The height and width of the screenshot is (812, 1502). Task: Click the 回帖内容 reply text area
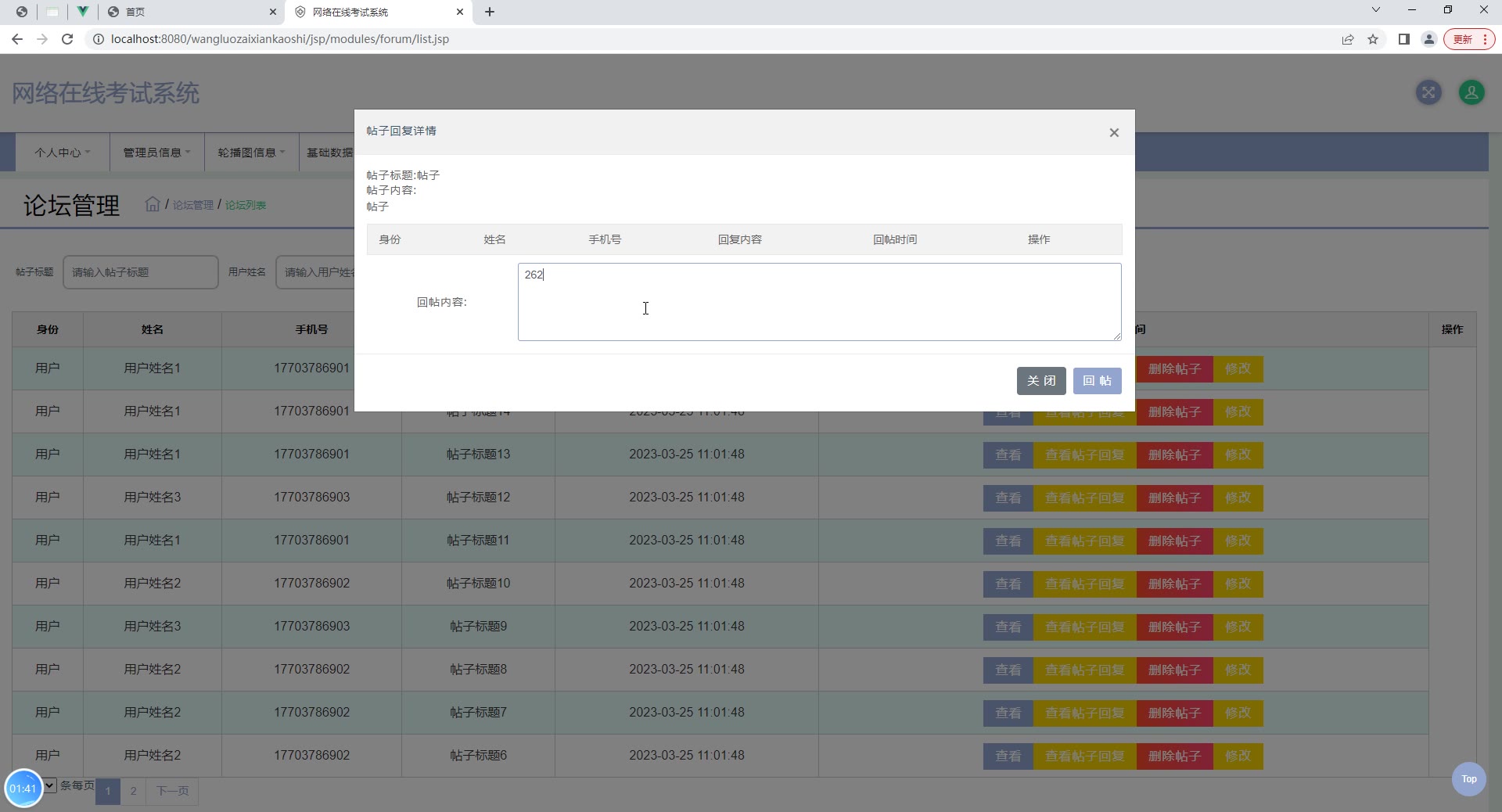(818, 302)
